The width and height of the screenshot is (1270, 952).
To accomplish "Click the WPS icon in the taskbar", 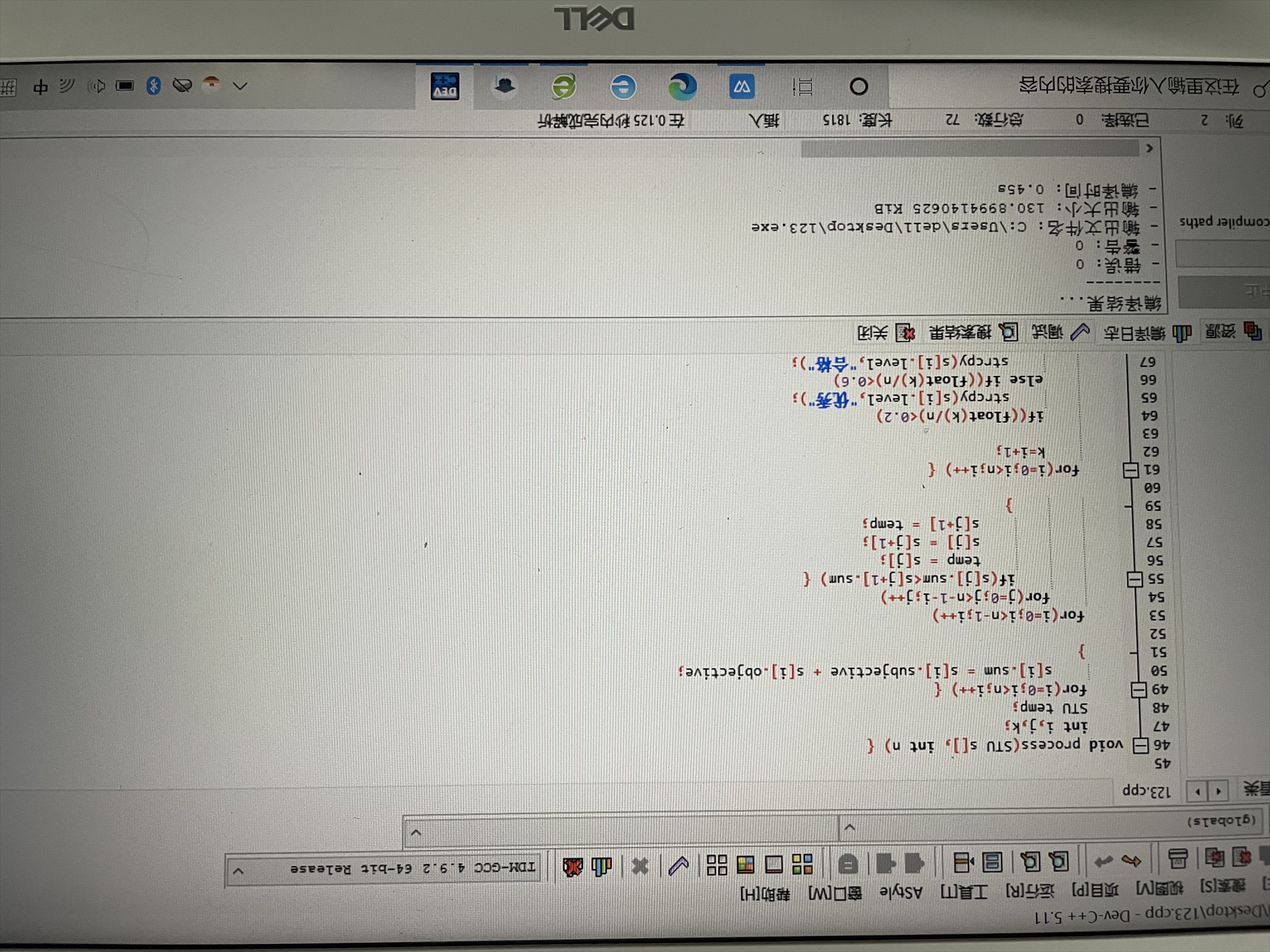I will pyautogui.click(x=742, y=87).
